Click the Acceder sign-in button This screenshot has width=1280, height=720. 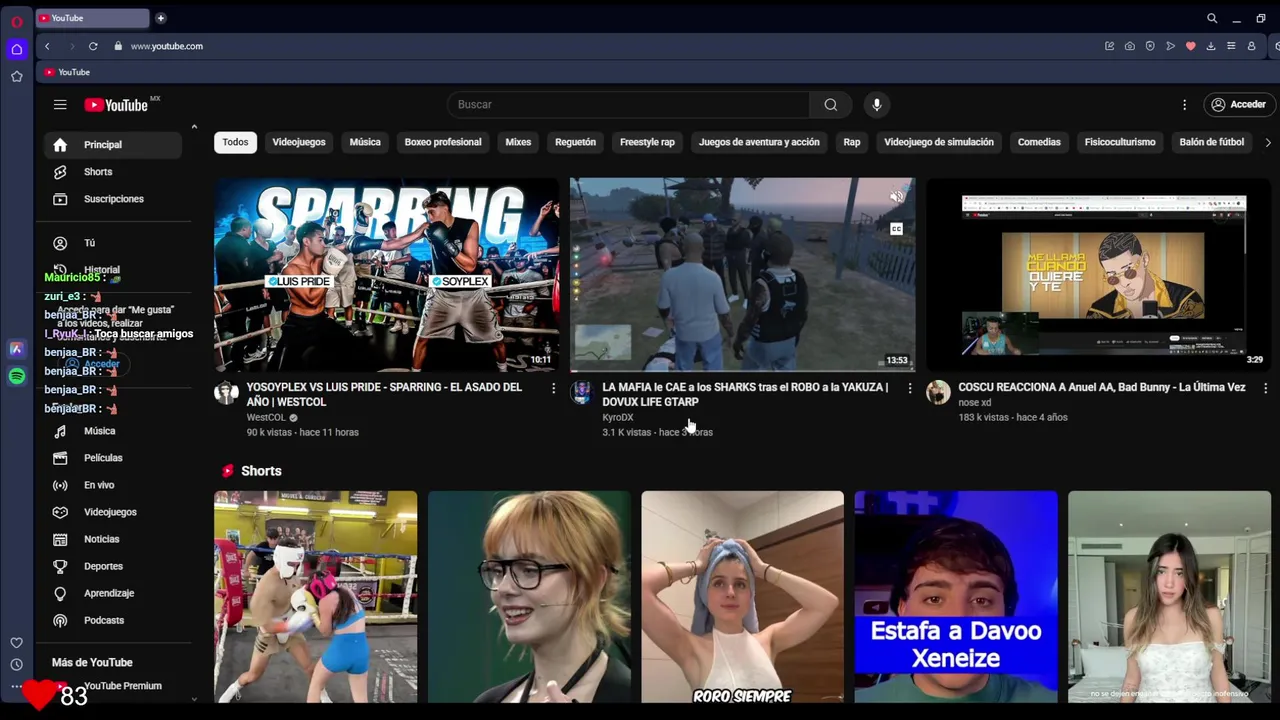(1239, 105)
